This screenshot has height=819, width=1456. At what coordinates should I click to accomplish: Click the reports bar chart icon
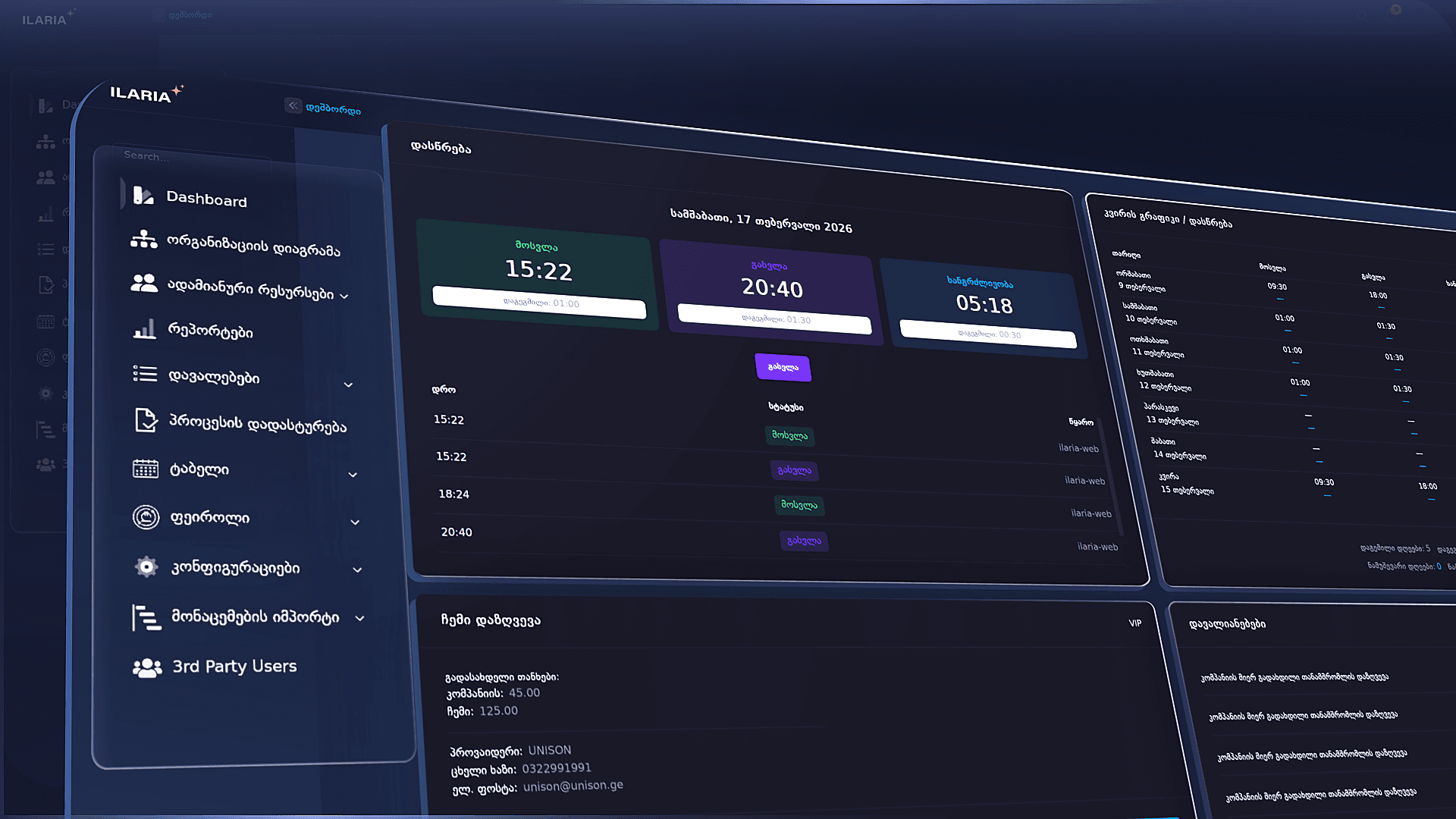coord(145,329)
